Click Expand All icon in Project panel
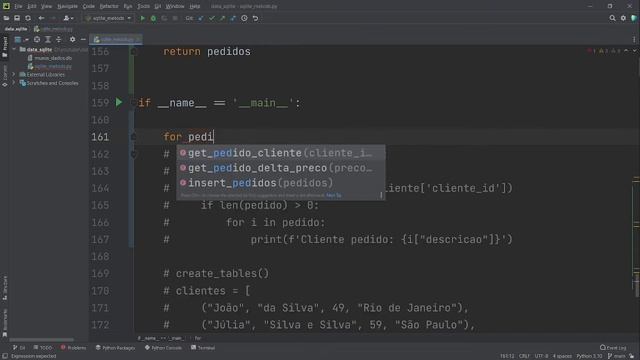This screenshot has width=640, height=360. 48,40
